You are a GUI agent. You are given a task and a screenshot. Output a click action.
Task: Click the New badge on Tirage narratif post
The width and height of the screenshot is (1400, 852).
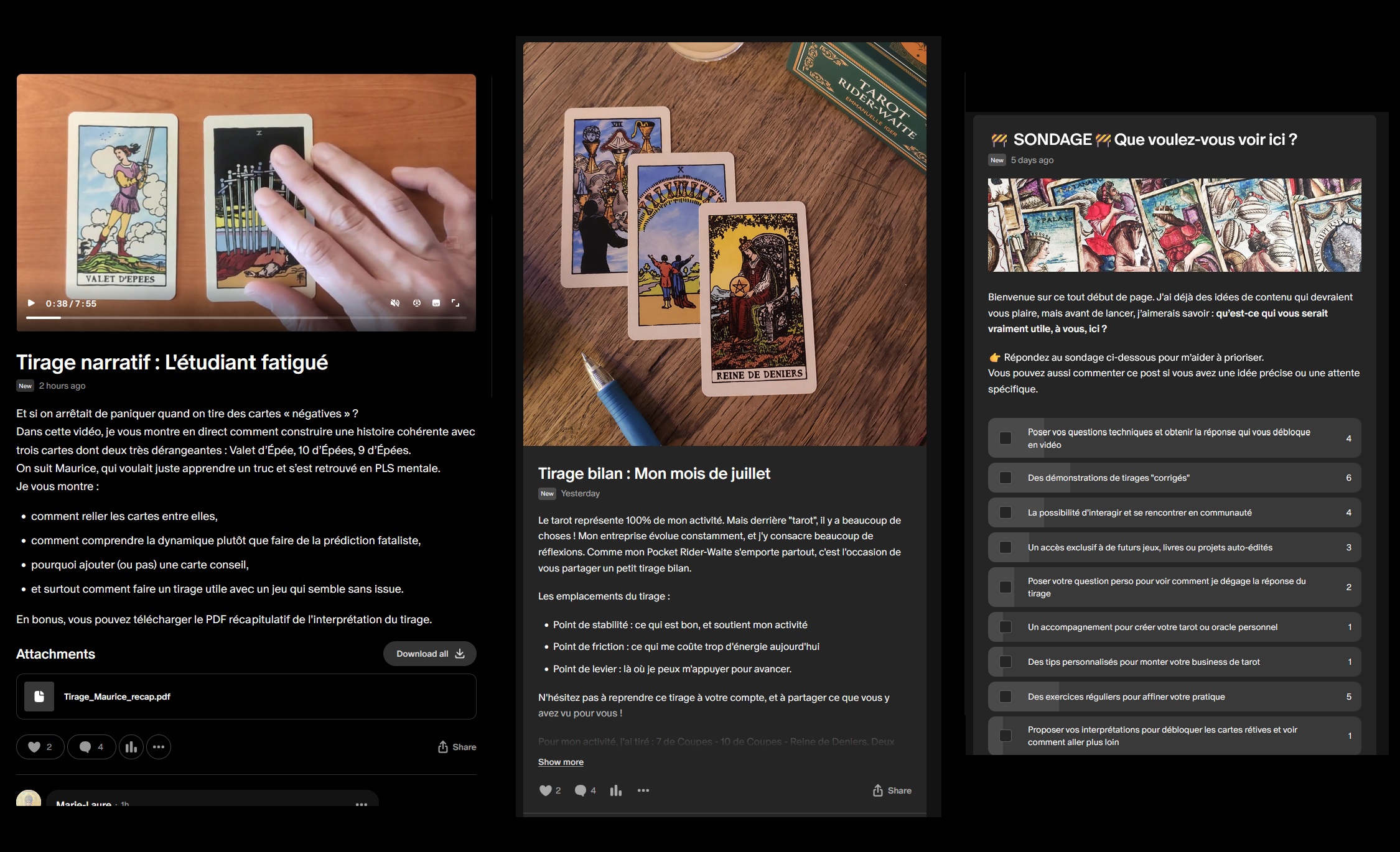(25, 386)
